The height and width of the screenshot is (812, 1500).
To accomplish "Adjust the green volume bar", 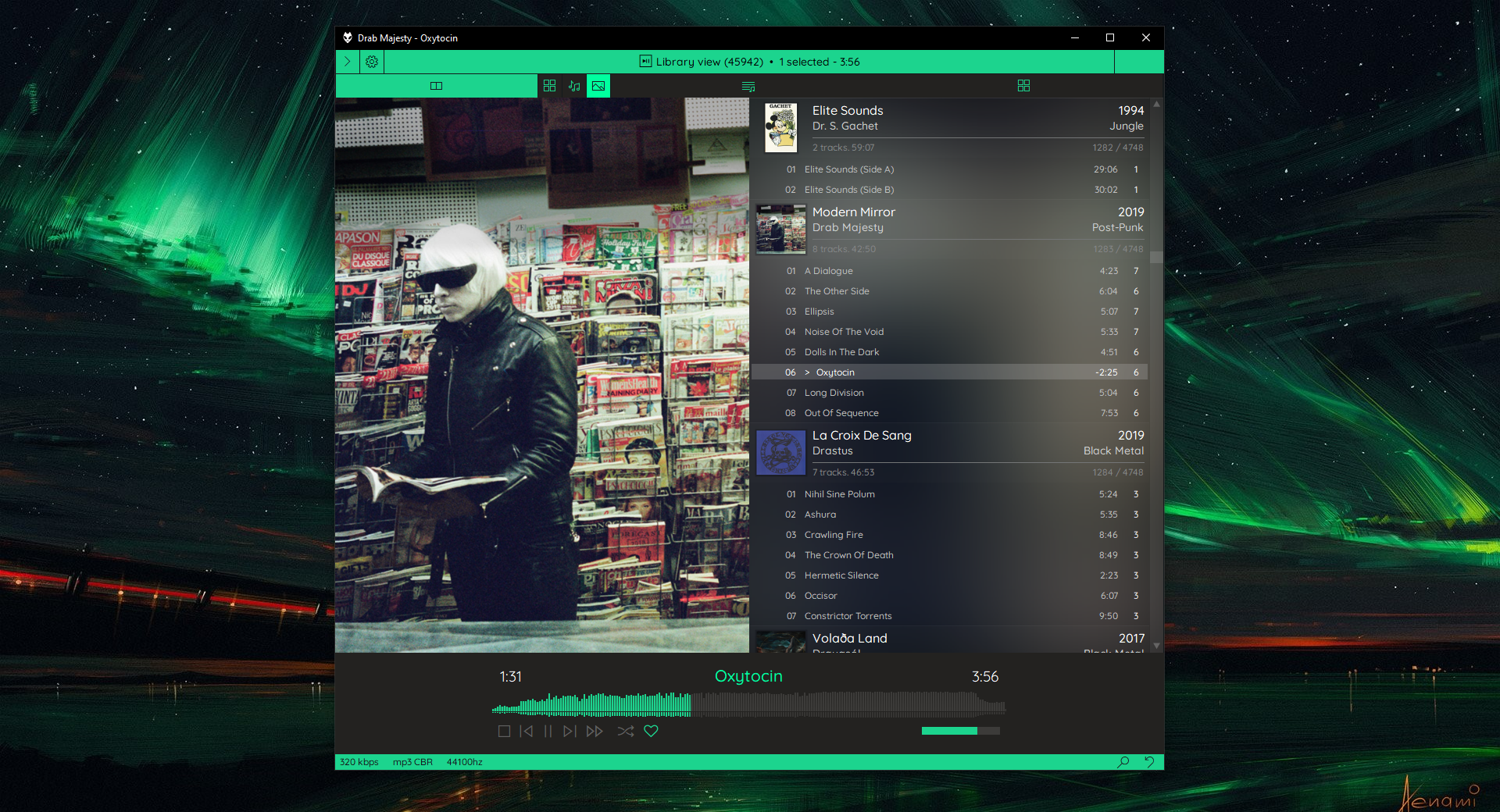I will [960, 731].
